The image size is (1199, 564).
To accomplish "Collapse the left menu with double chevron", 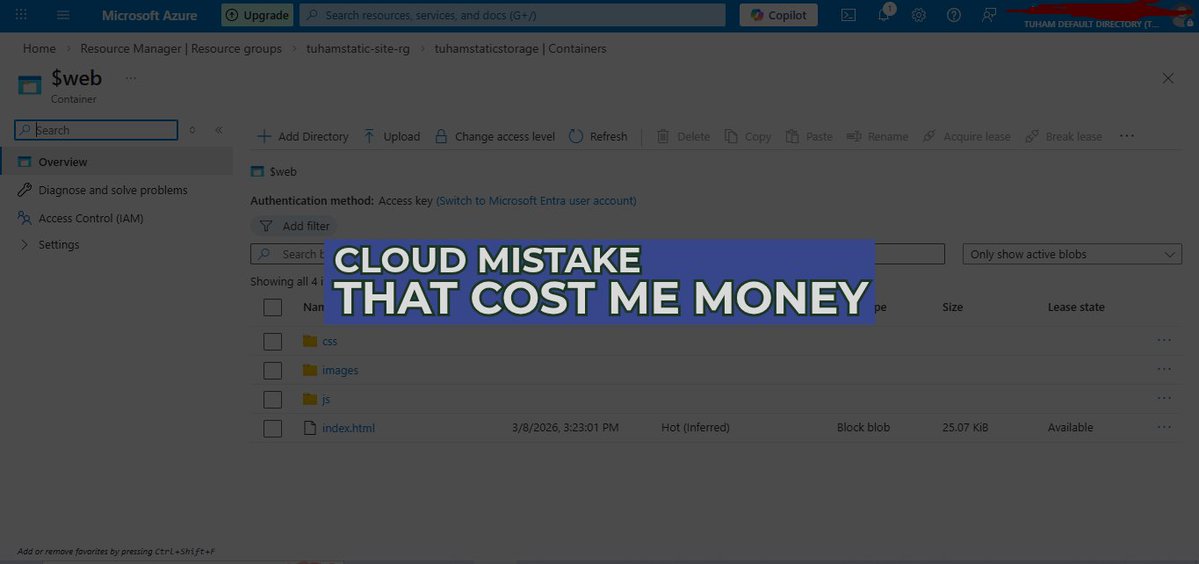I will pos(219,130).
